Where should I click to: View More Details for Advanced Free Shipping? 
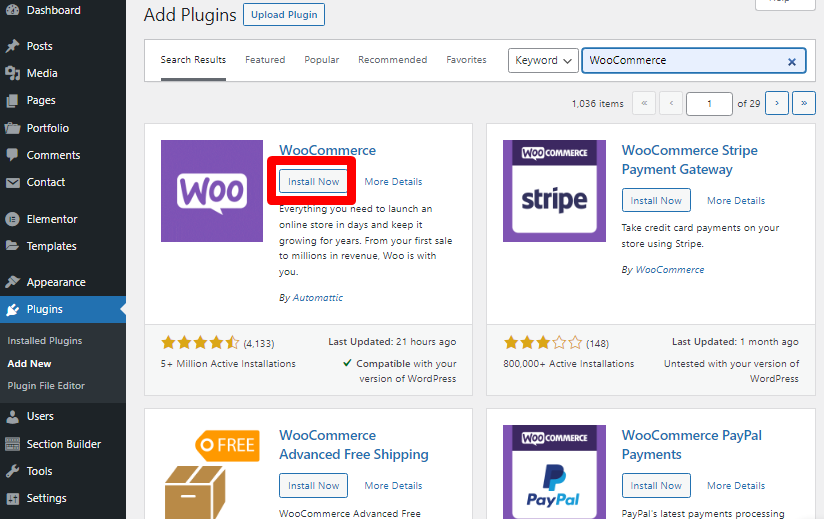[x=393, y=486]
